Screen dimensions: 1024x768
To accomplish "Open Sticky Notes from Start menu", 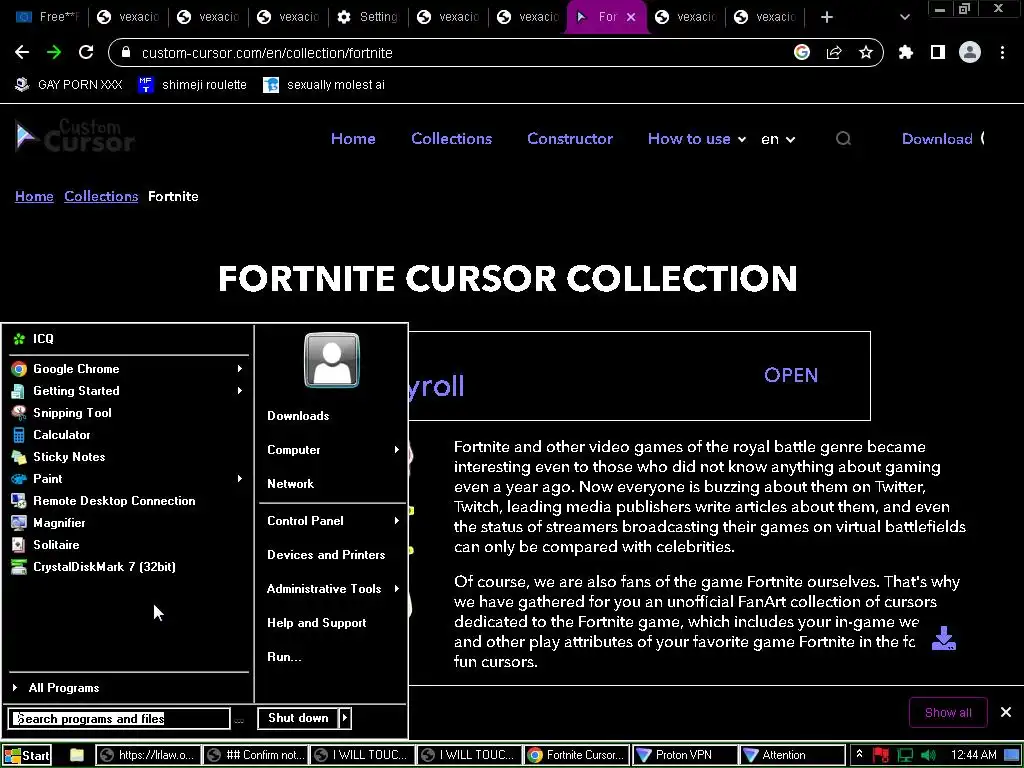I will tap(129, 456).
